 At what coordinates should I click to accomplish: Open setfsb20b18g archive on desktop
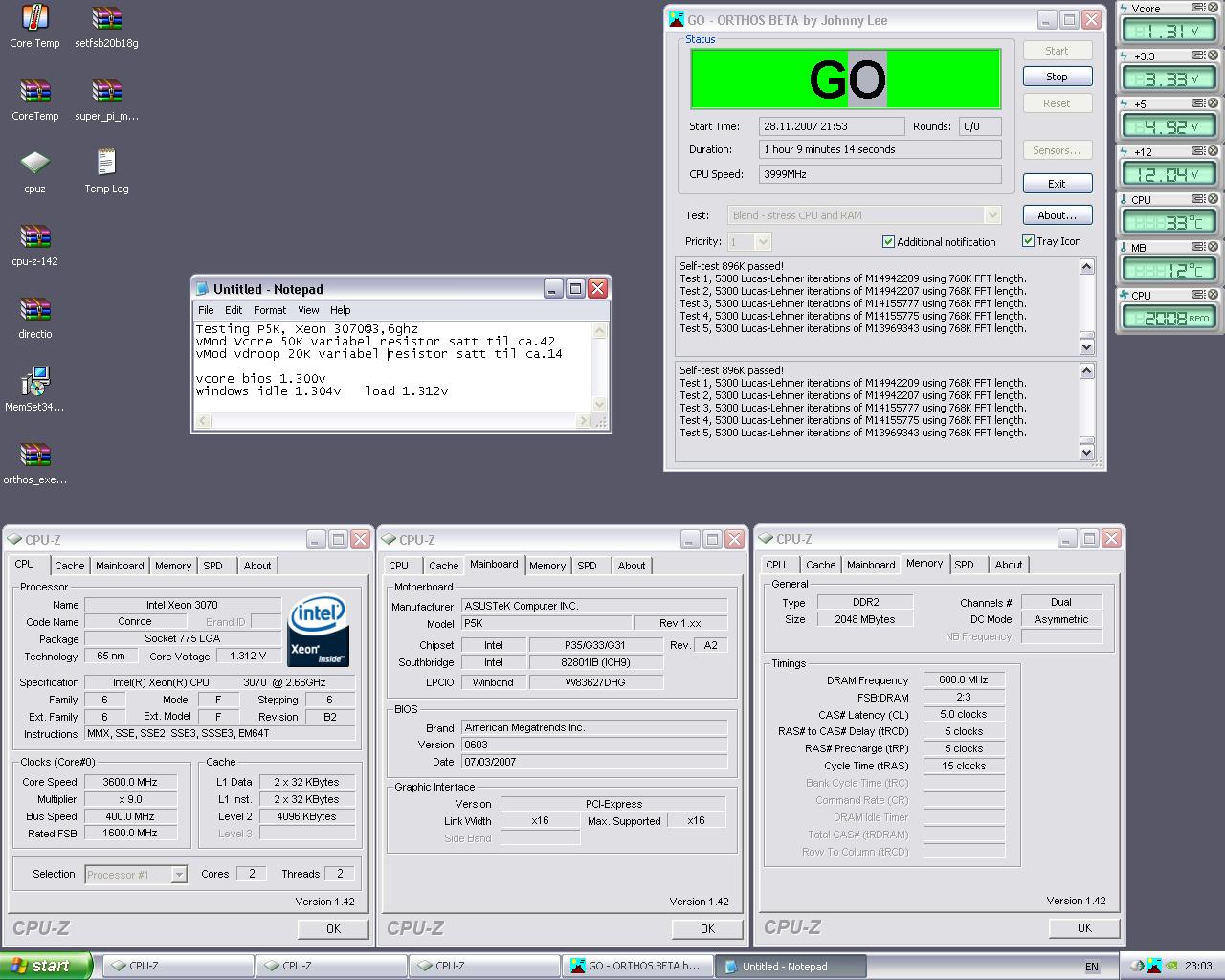pyautogui.click(x=106, y=27)
